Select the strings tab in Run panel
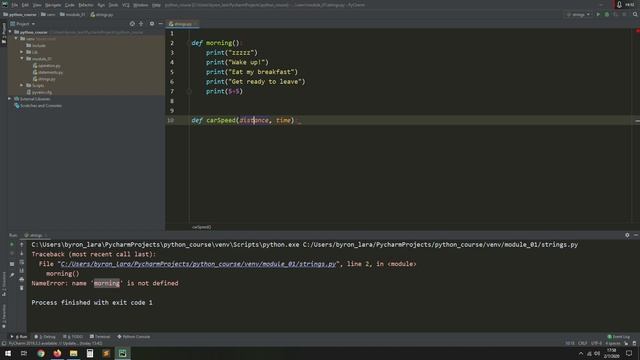The height and width of the screenshot is (360, 640). coord(35,236)
